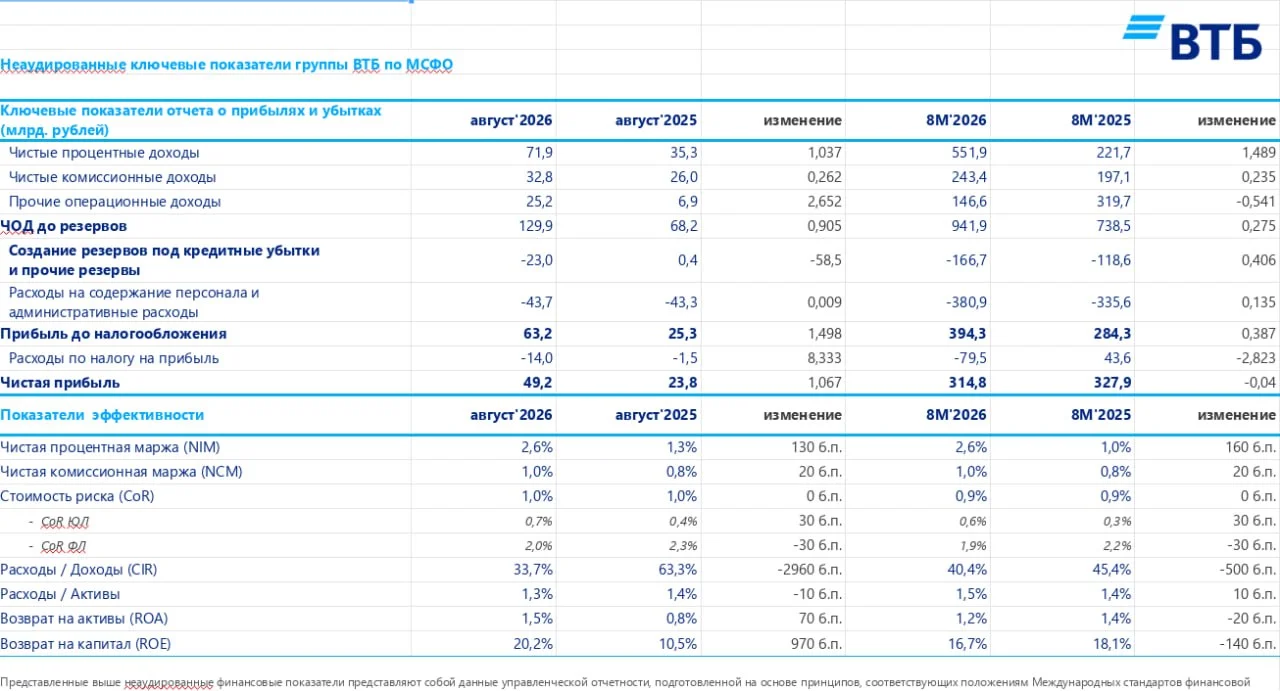
Task: Click "август'2025" header in profit and loss section
Action: [x=656, y=120]
